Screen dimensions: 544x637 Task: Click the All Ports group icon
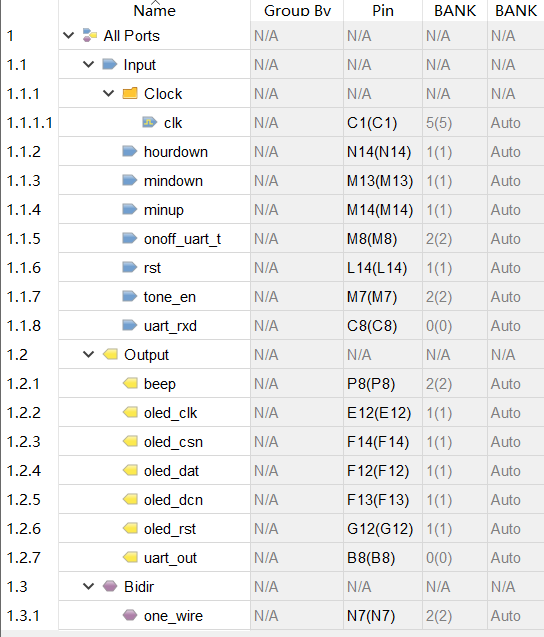point(90,35)
